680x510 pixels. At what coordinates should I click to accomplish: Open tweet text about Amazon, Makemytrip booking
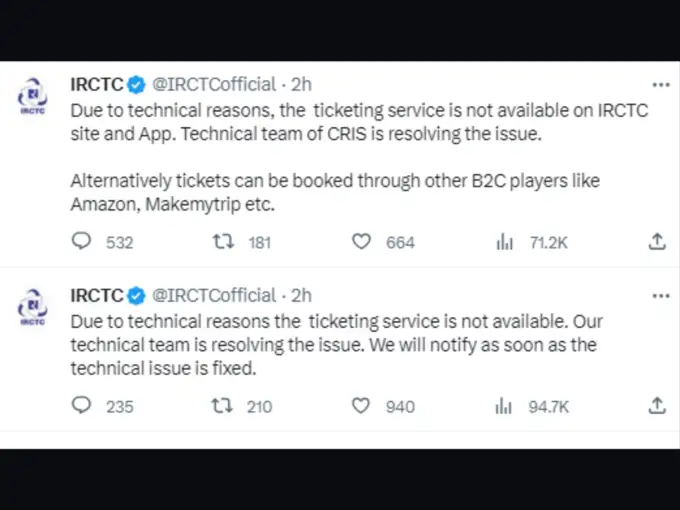coord(335,192)
